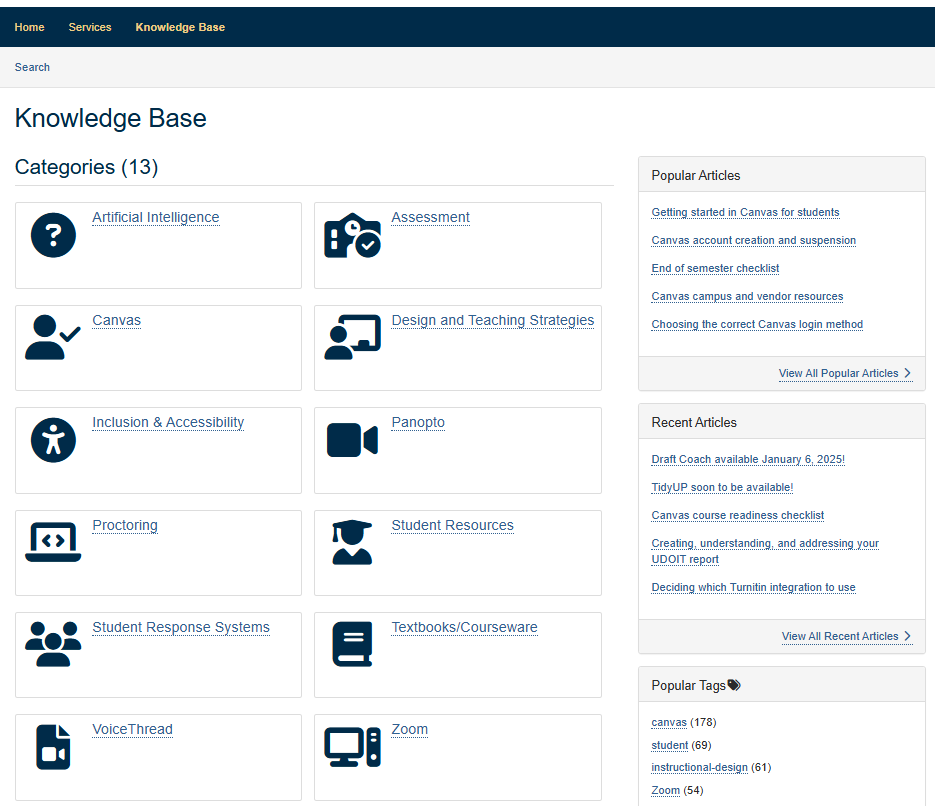
Task: Click the Zoom desktop computer icon
Action: click(352, 748)
